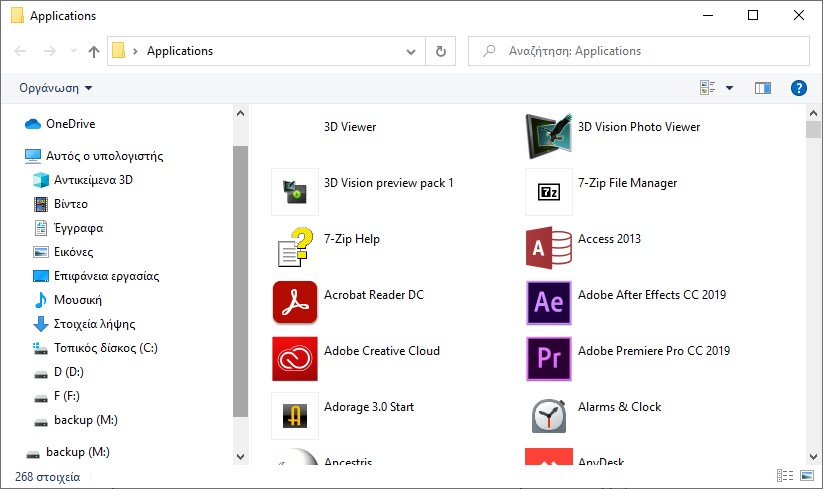
Task: Click the 7-Zip File Manager label
Action: (627, 183)
